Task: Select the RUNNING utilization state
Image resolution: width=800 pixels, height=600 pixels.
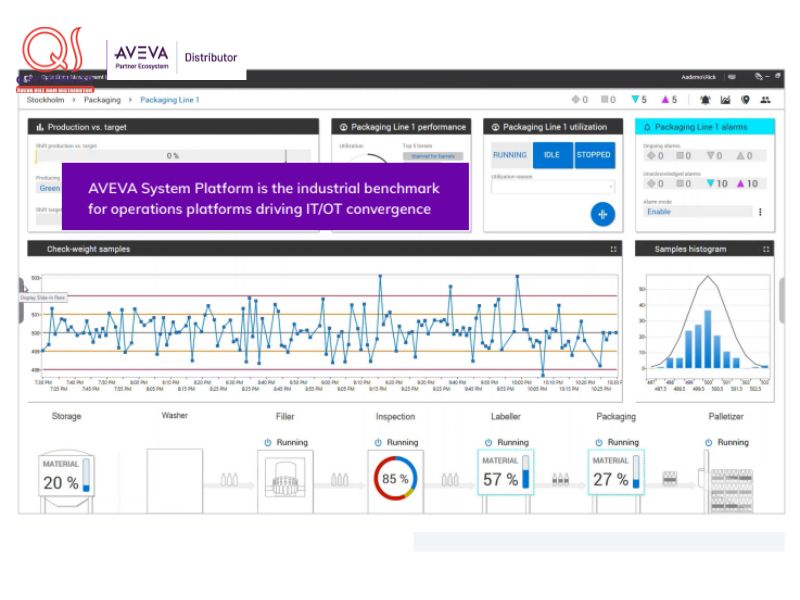Action: [510, 155]
